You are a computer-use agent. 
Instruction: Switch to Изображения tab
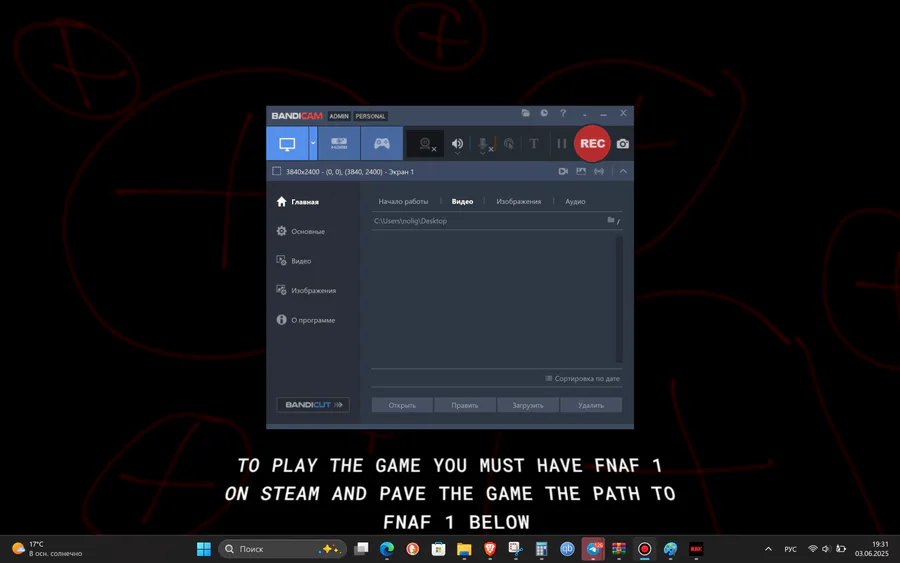click(518, 201)
